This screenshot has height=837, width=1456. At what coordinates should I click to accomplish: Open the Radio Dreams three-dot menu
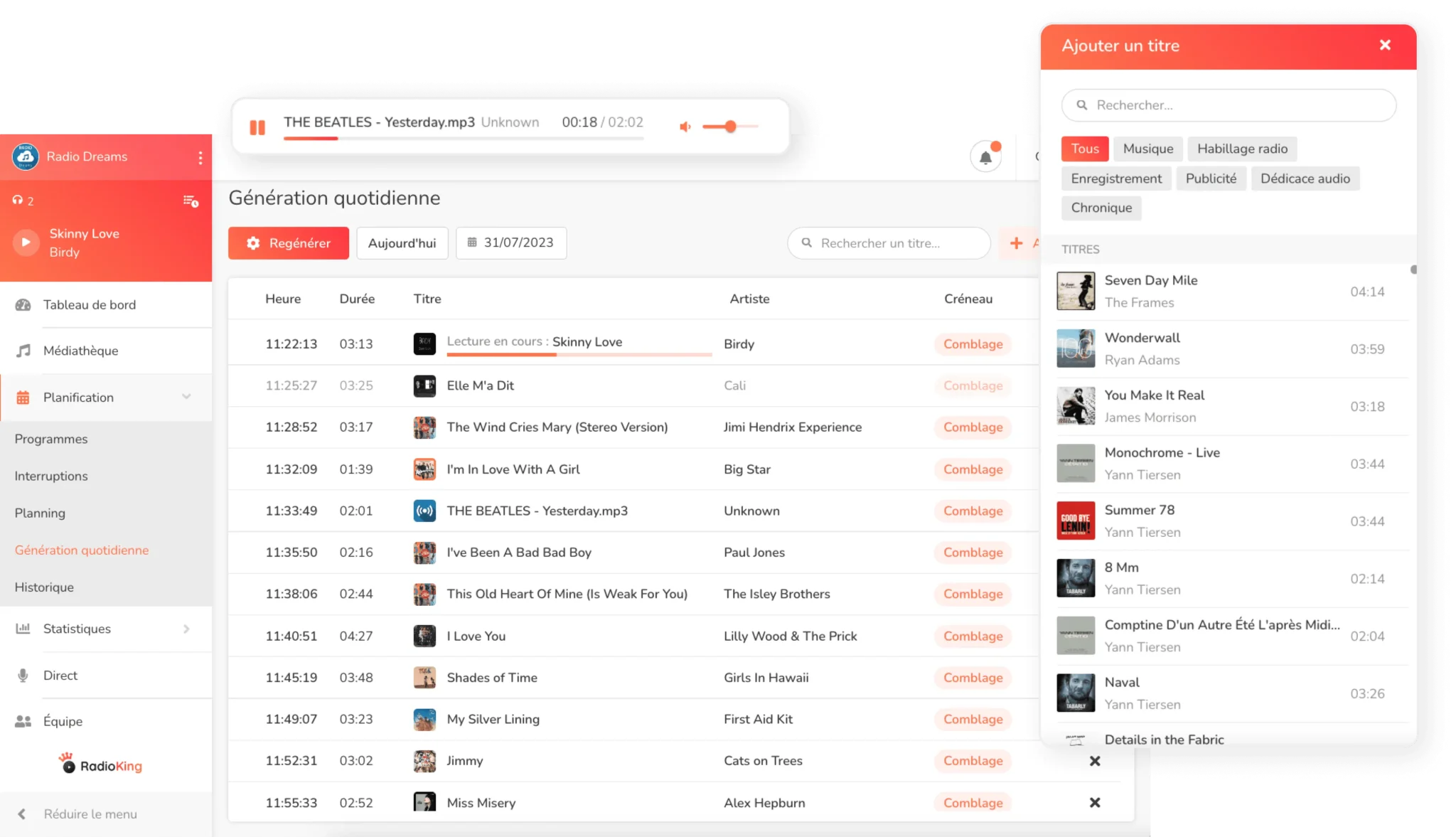click(x=200, y=157)
